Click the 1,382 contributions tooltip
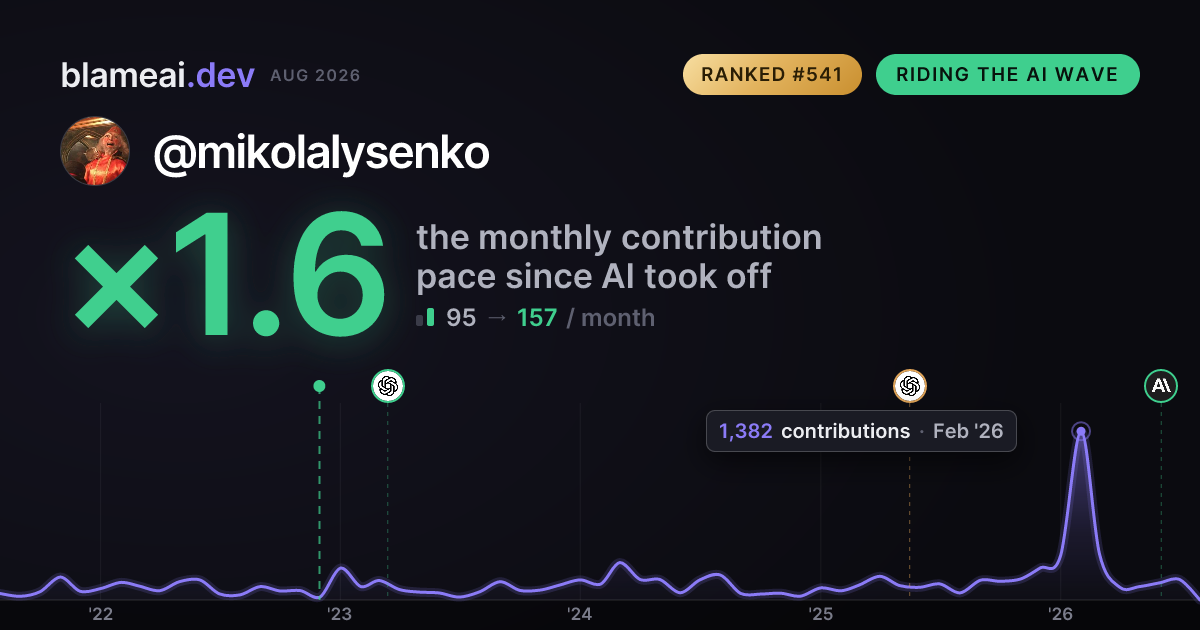Image resolution: width=1200 pixels, height=630 pixels. pyautogui.click(x=861, y=431)
